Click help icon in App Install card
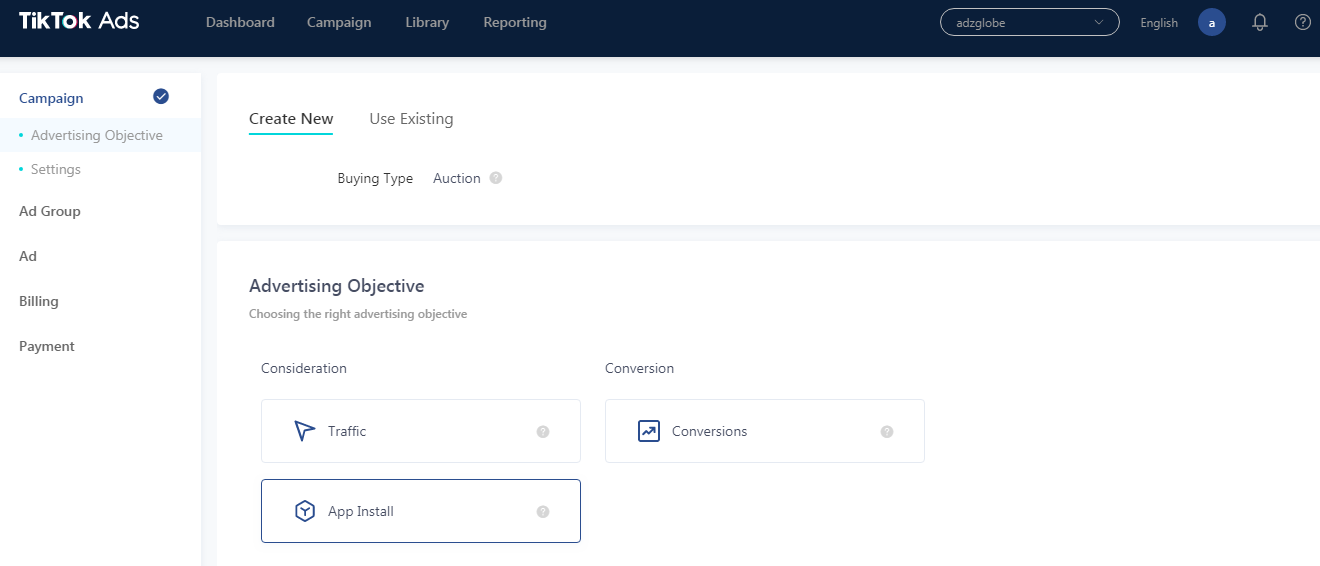 coord(543,512)
